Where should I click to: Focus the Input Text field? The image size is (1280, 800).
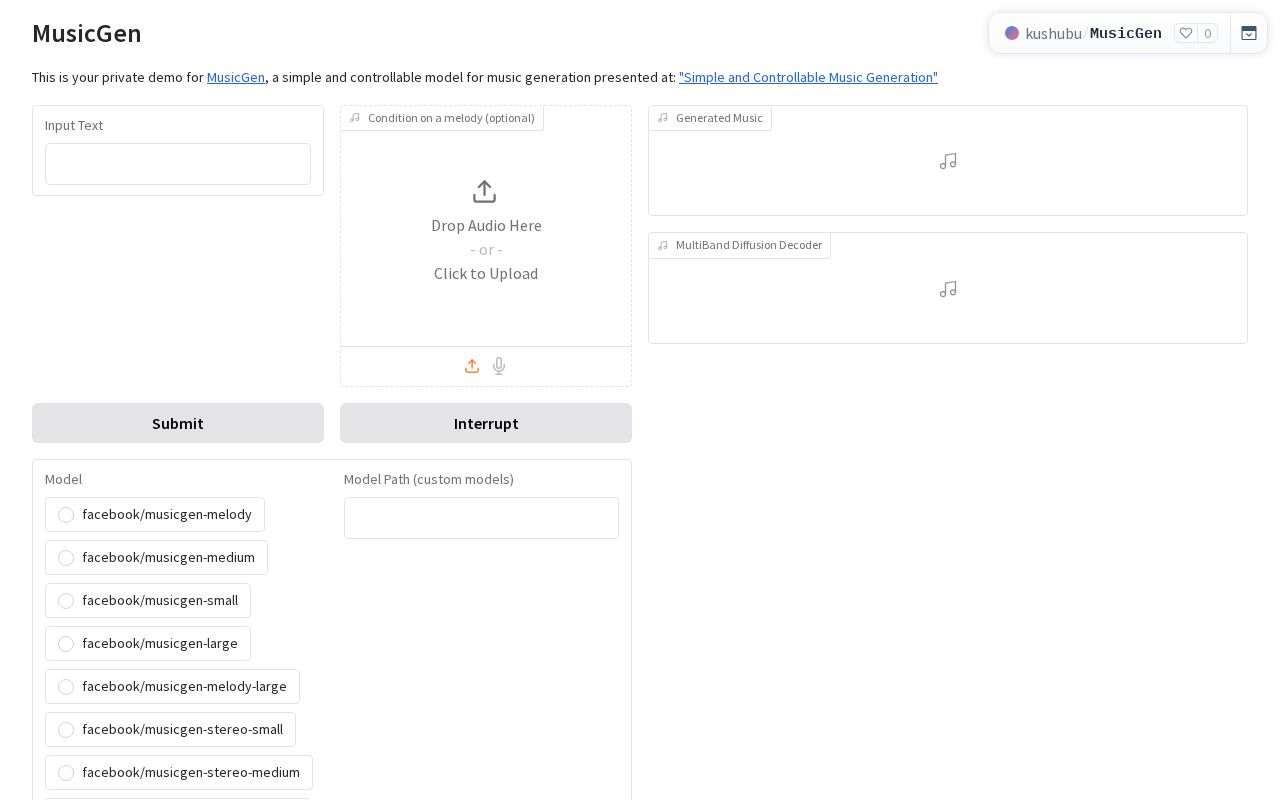click(178, 164)
